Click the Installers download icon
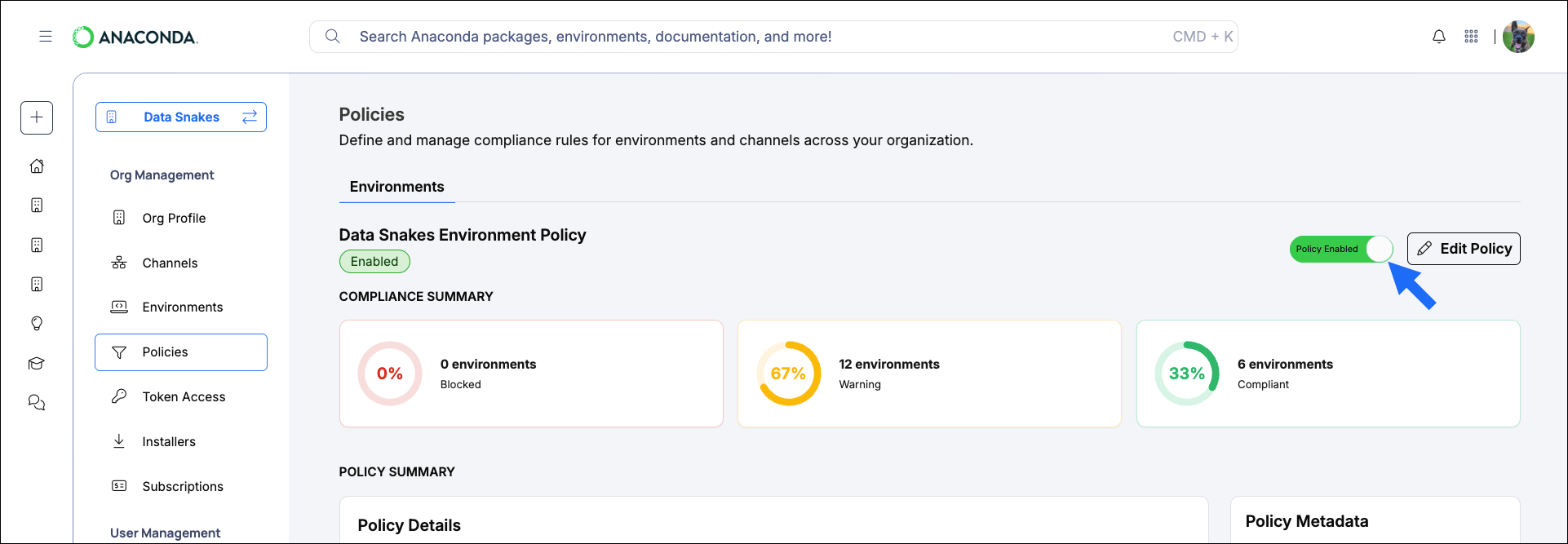Viewport: 1568px width, 544px height. click(119, 441)
